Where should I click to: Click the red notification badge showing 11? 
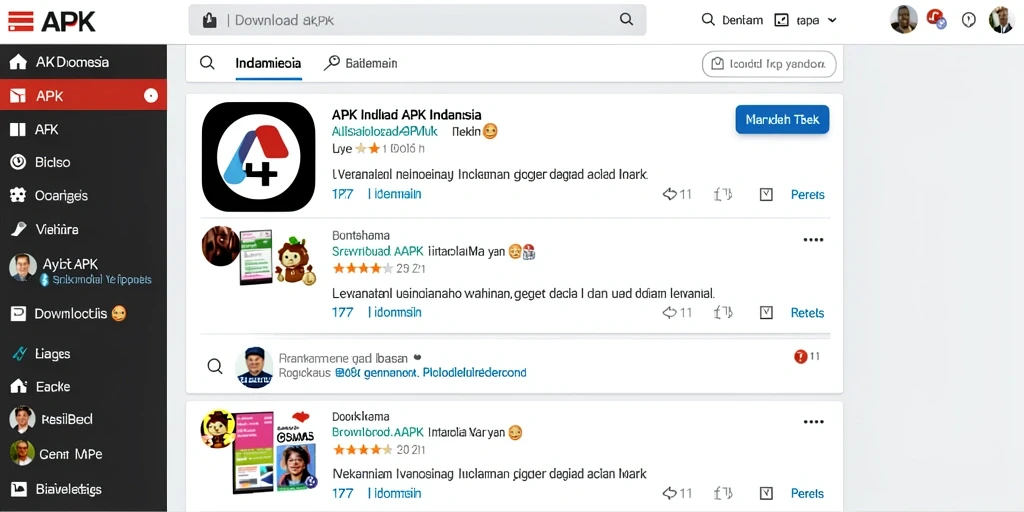pyautogui.click(x=800, y=357)
